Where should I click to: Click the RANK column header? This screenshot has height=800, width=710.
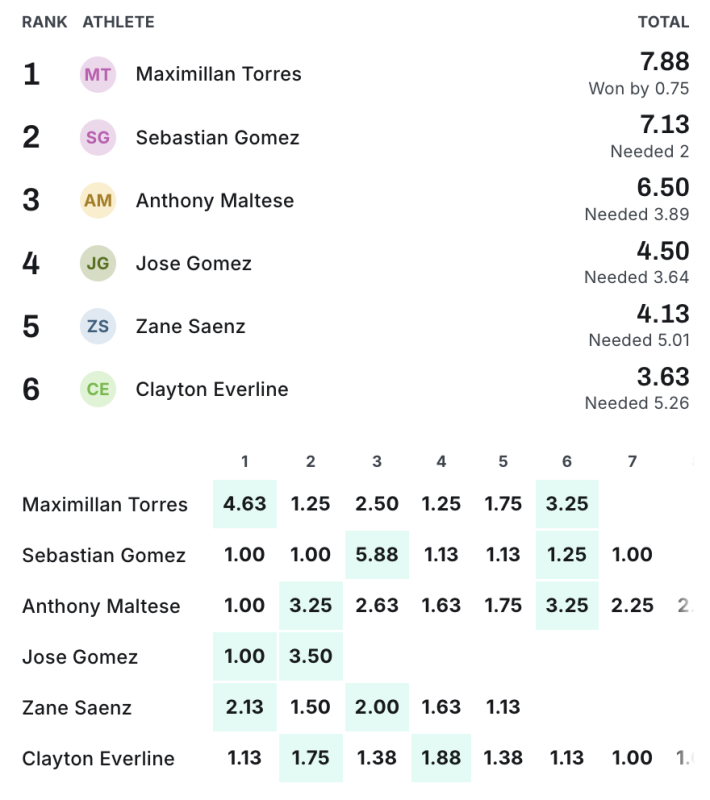[45, 22]
